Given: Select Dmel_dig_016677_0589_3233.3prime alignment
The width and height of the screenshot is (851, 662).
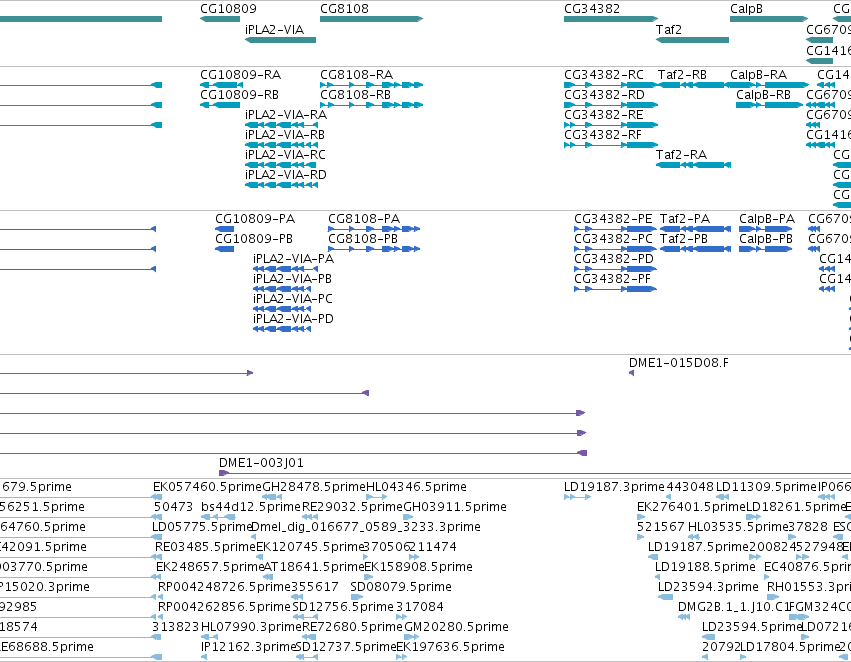Looking at the screenshot, I should coord(366,527).
